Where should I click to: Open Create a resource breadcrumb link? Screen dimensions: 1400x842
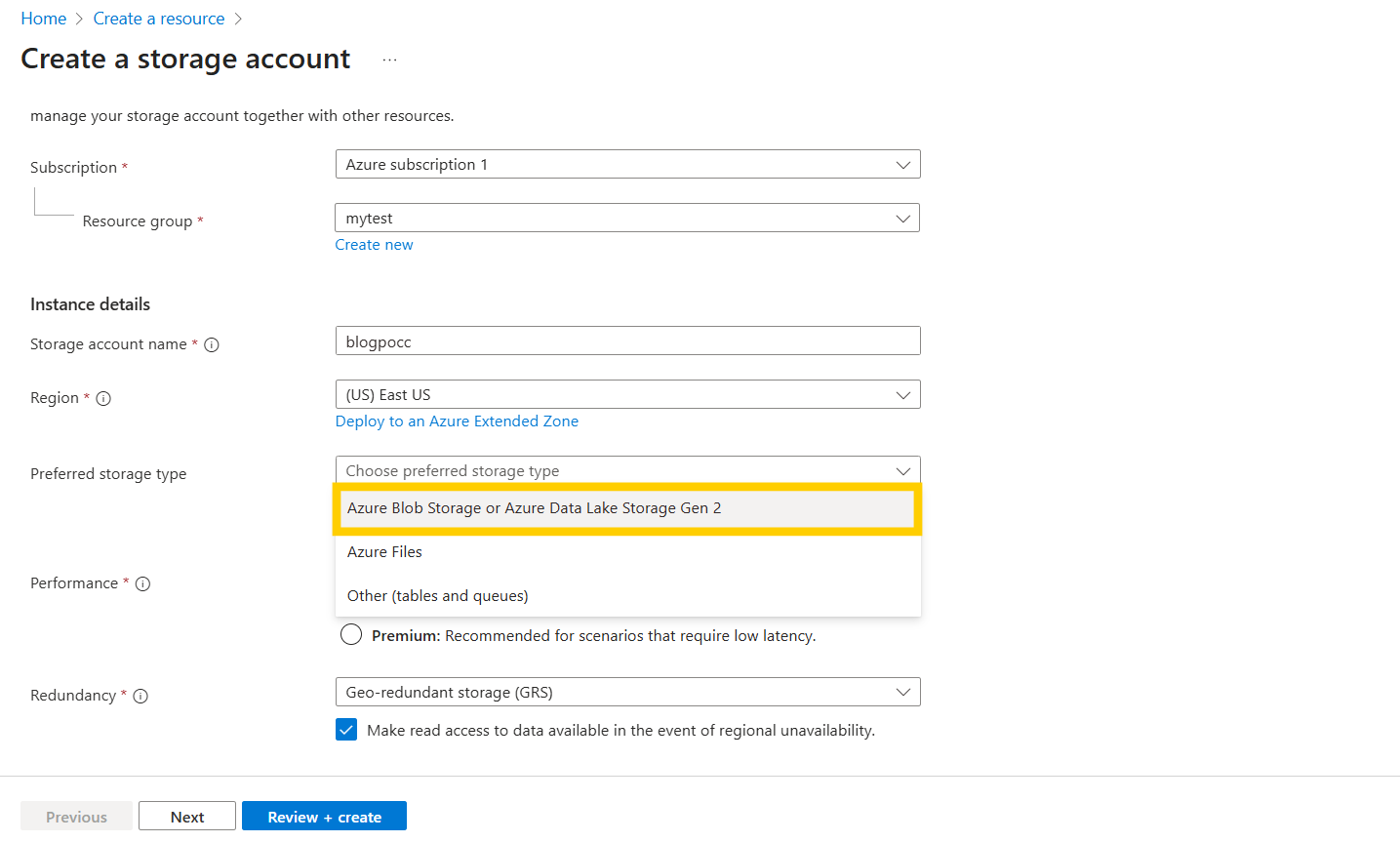(x=158, y=18)
